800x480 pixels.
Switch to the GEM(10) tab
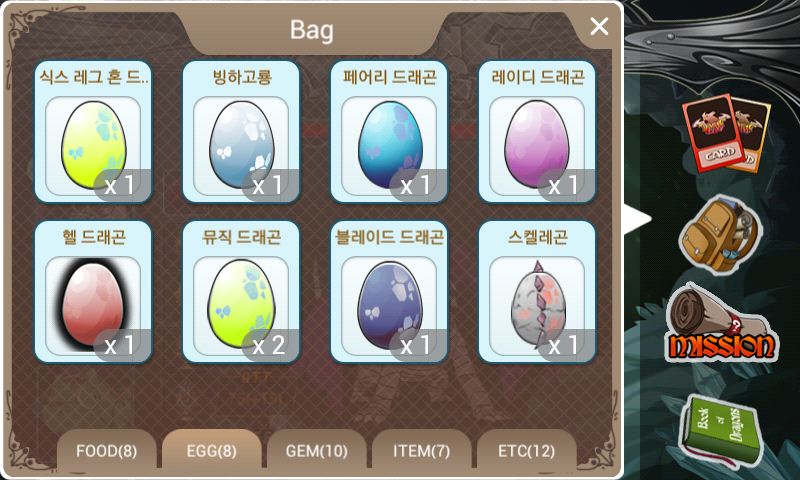coord(317,450)
